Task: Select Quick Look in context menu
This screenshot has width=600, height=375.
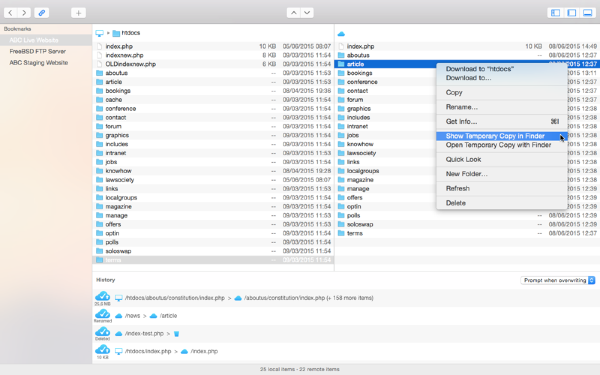Action: (502, 159)
